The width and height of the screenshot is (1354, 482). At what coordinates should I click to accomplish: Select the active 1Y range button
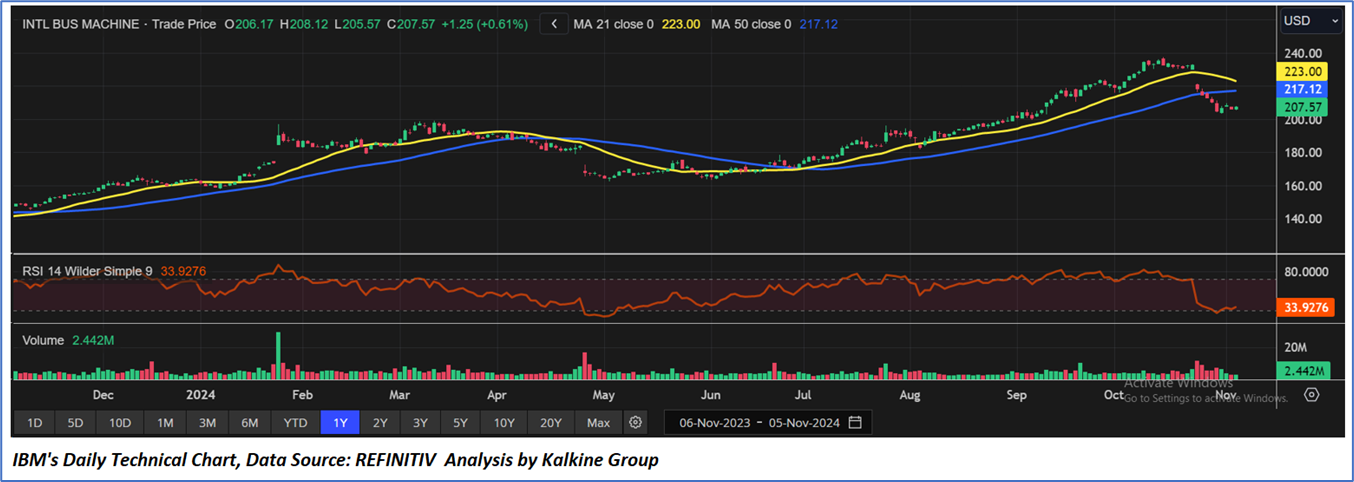pyautogui.click(x=340, y=423)
